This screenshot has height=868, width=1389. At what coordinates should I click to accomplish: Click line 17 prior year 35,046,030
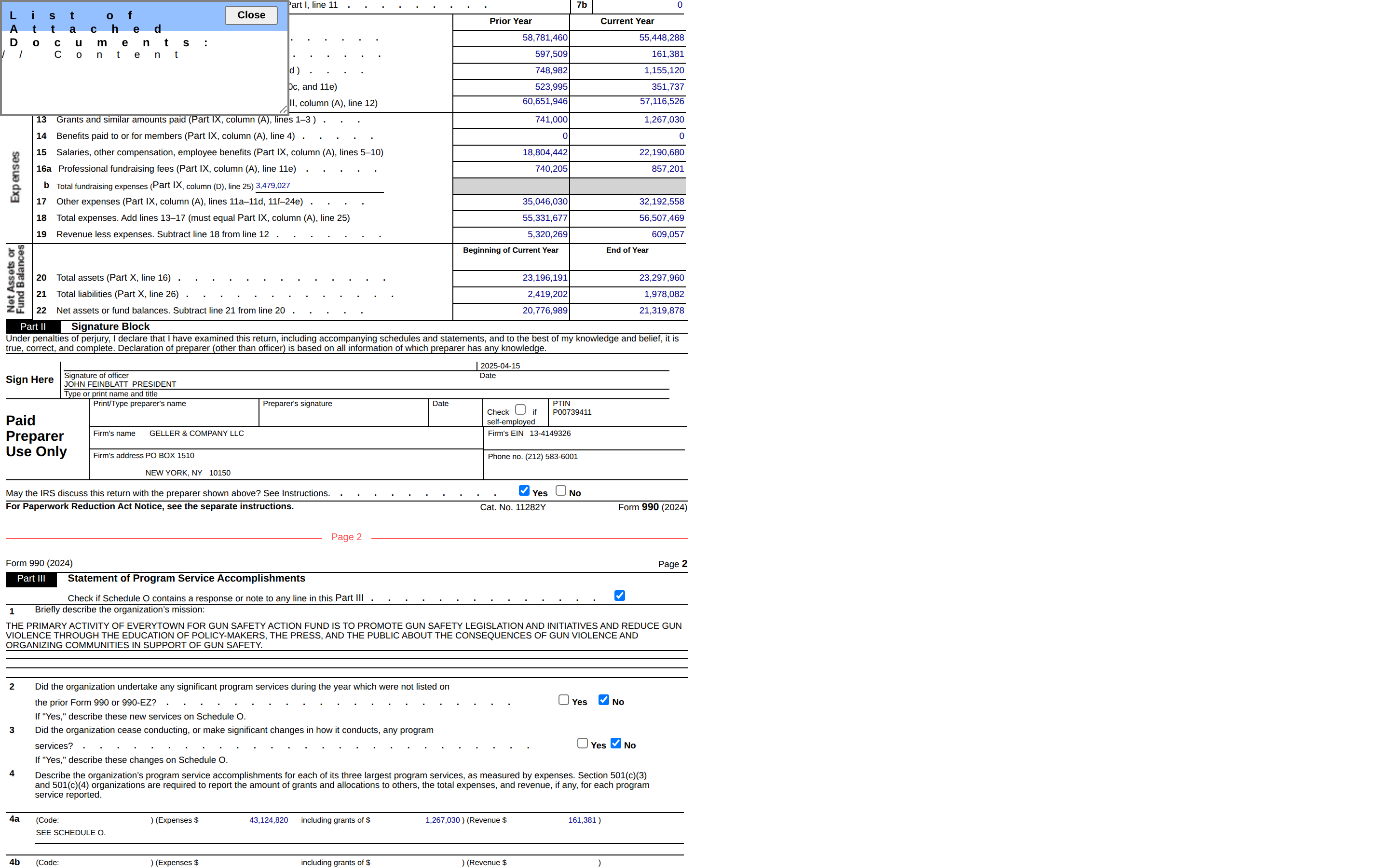(x=545, y=202)
